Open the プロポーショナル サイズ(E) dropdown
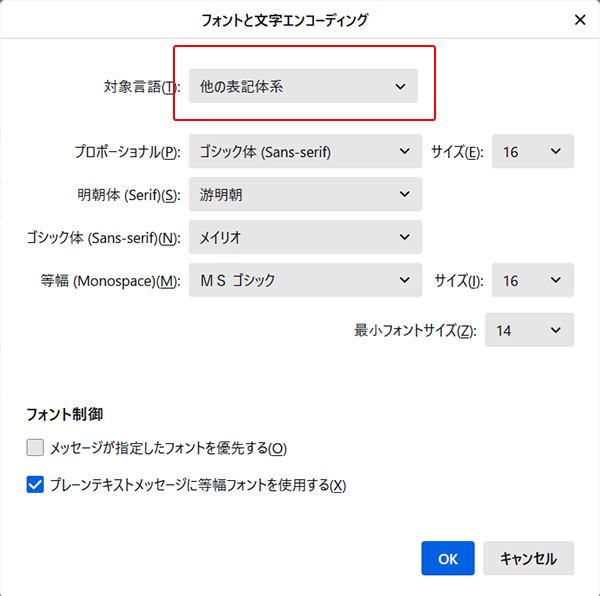Image resolution: width=600 pixels, height=596 pixels. [x=533, y=151]
